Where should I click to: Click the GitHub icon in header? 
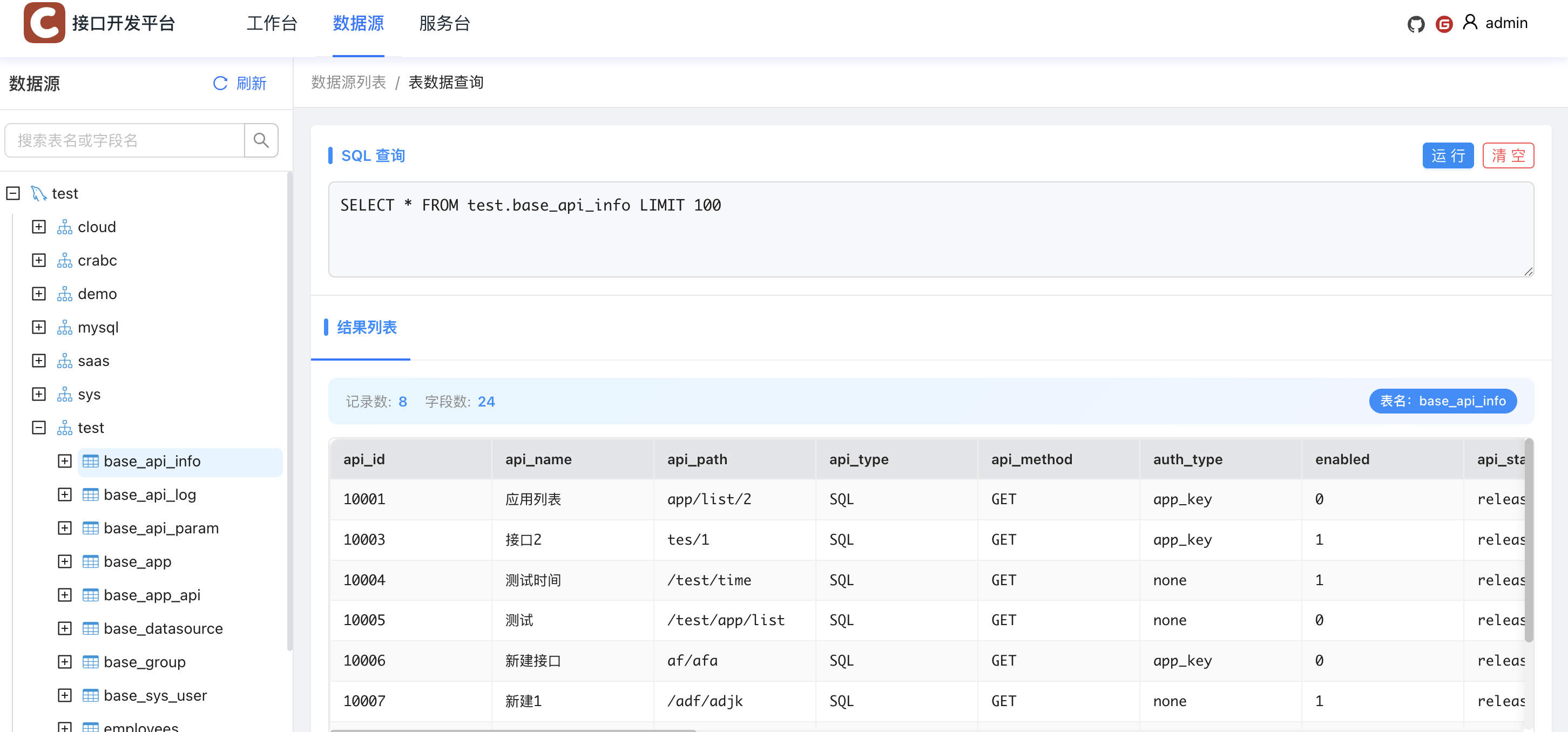[1415, 24]
